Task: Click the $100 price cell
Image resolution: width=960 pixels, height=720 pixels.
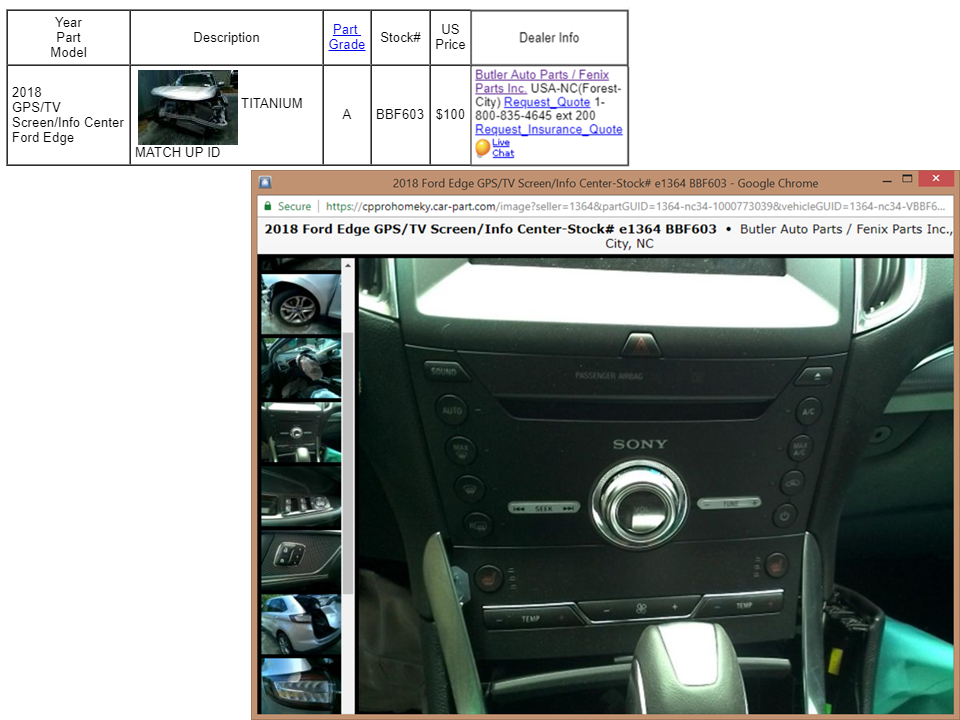Action: [x=450, y=114]
